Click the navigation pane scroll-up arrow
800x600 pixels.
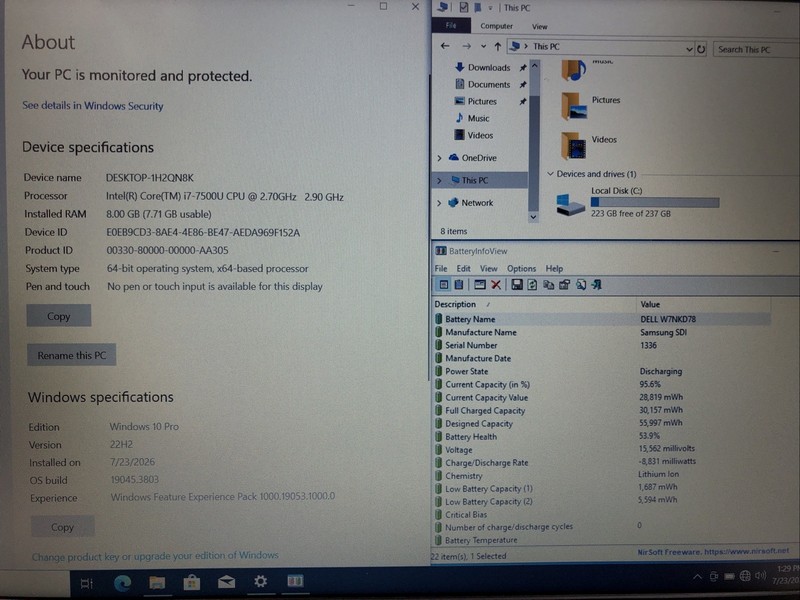(534, 66)
